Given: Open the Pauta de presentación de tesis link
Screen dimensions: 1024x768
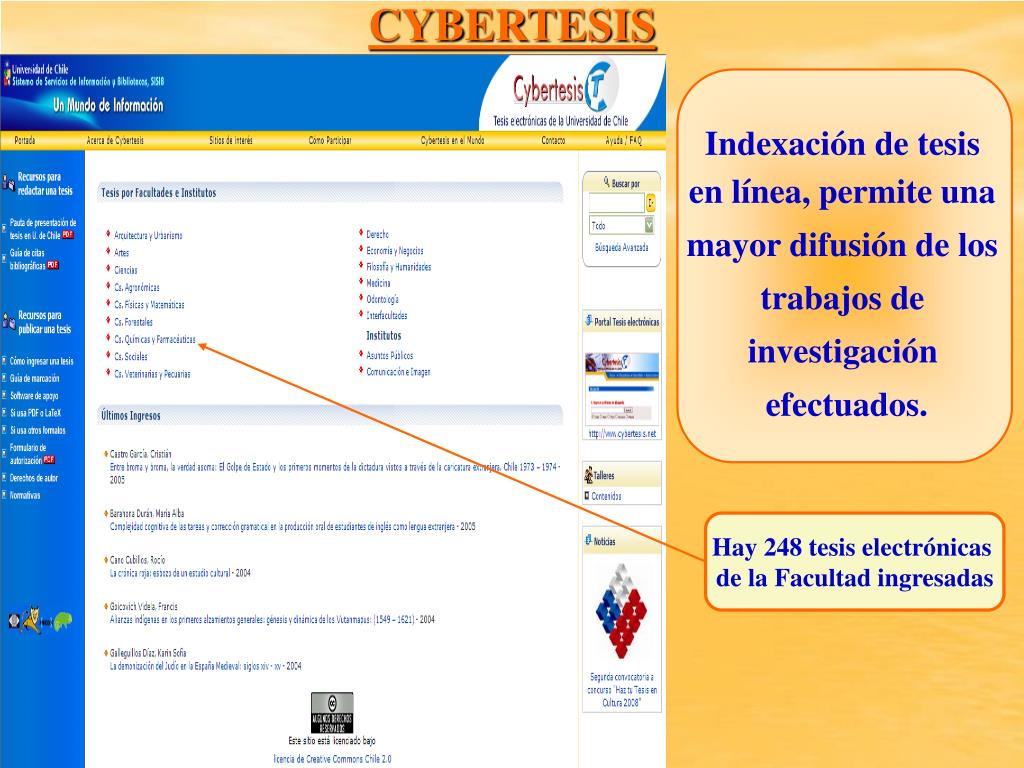Looking at the screenshot, I should pyautogui.click(x=42, y=229).
